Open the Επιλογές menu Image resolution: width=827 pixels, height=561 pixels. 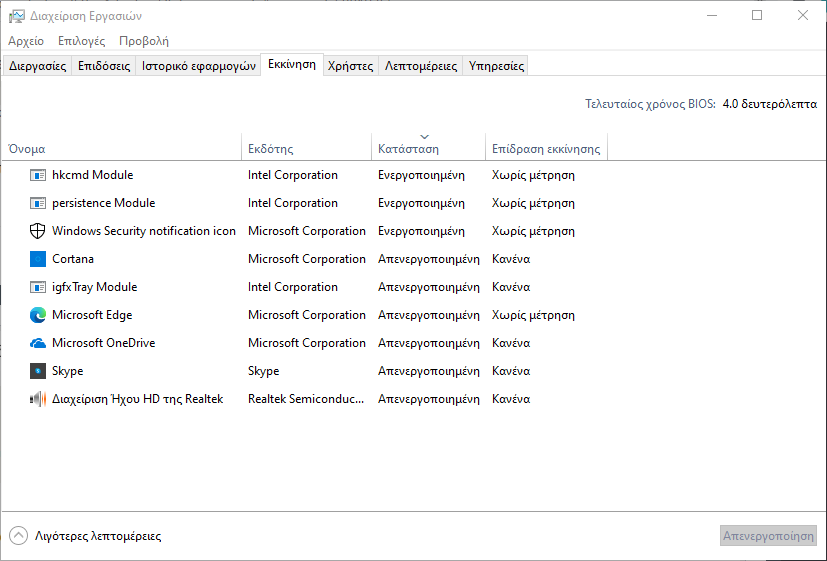(x=82, y=41)
